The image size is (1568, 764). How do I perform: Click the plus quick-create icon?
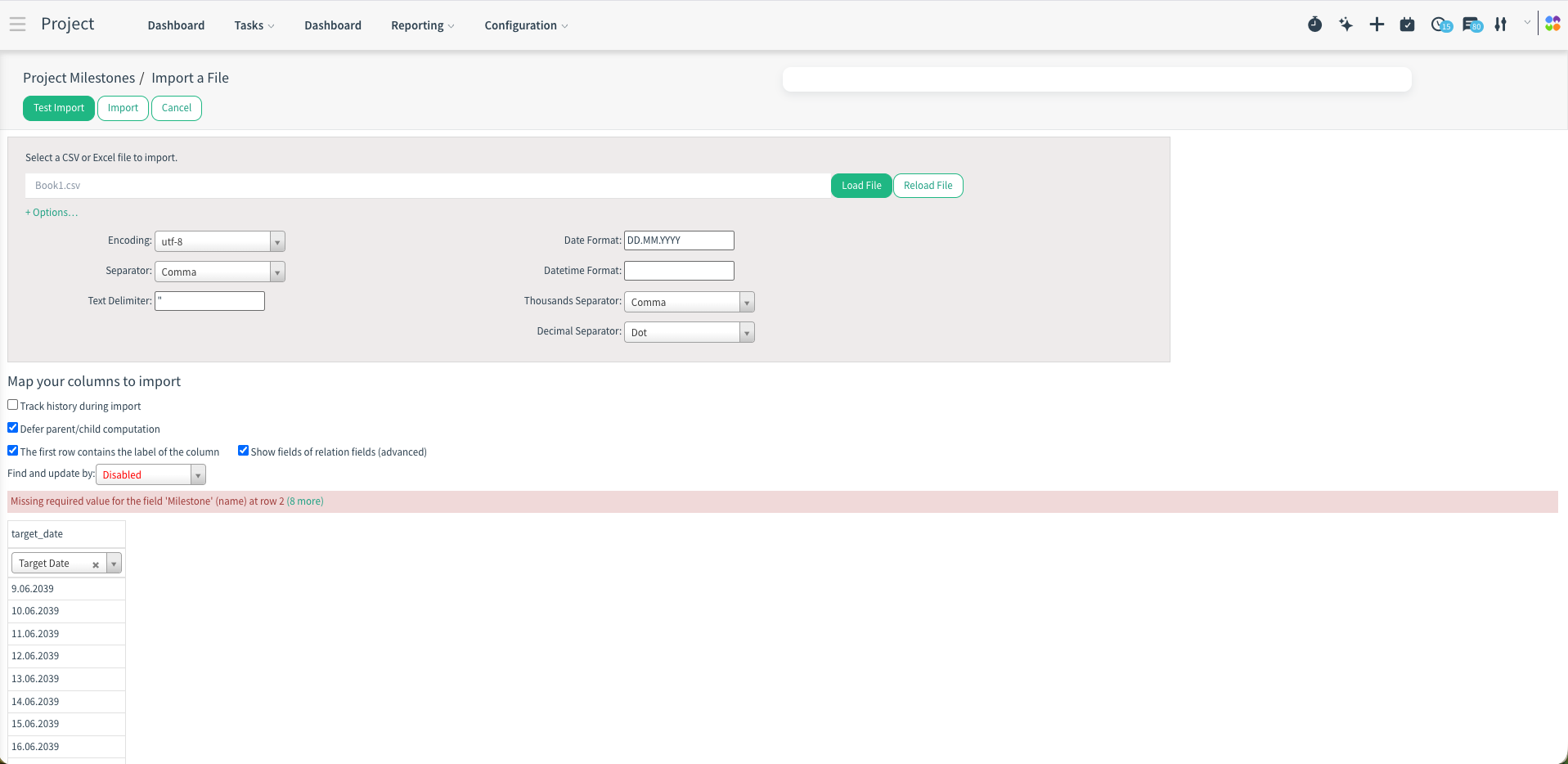[x=1377, y=25]
